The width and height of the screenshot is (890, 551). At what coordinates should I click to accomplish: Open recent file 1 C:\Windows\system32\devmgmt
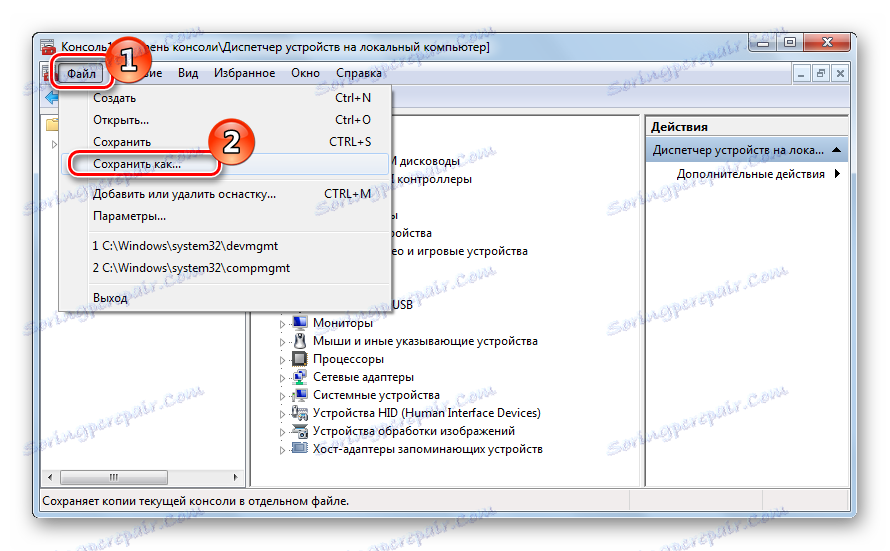pos(225,246)
